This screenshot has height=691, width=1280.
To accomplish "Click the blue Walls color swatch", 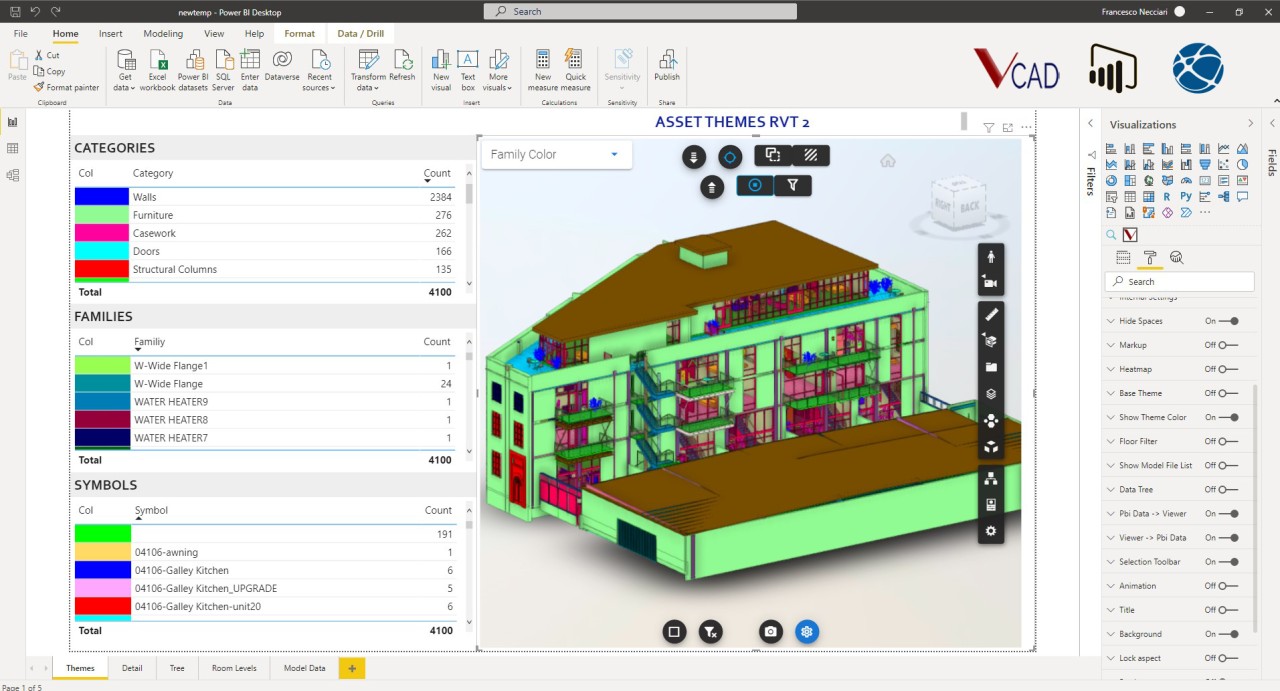I will click(102, 197).
